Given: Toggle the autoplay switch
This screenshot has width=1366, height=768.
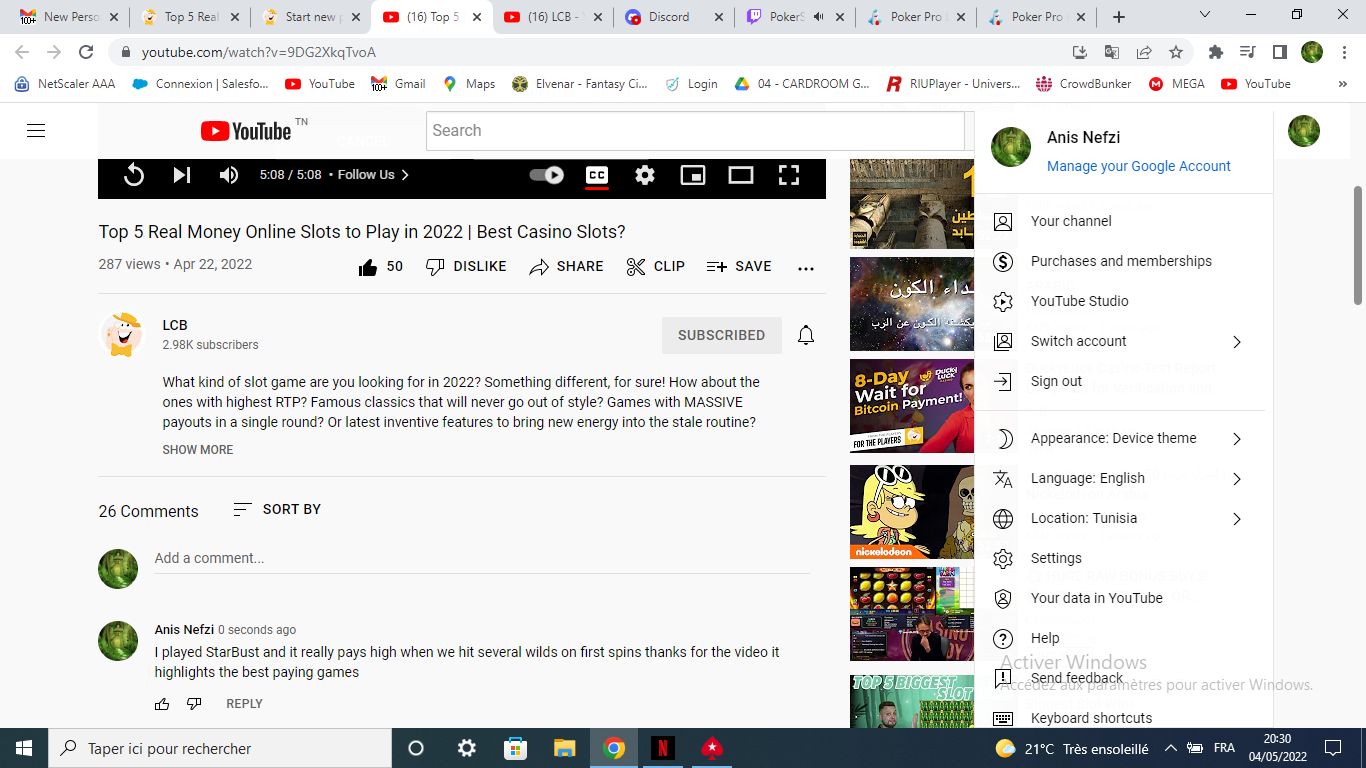Looking at the screenshot, I should tap(547, 175).
